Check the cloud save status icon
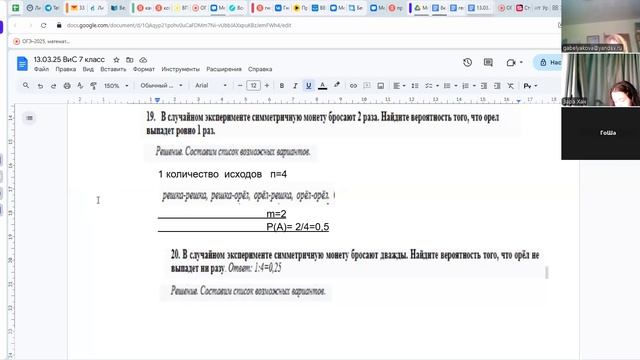Viewport: 640px width, 360px height. click(x=143, y=60)
